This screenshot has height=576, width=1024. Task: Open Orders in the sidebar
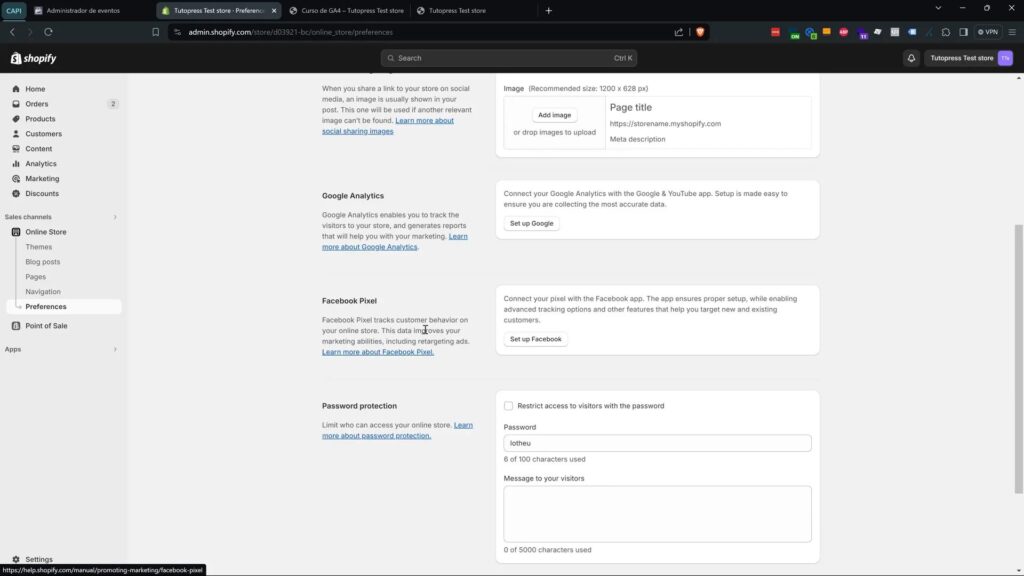click(x=37, y=104)
